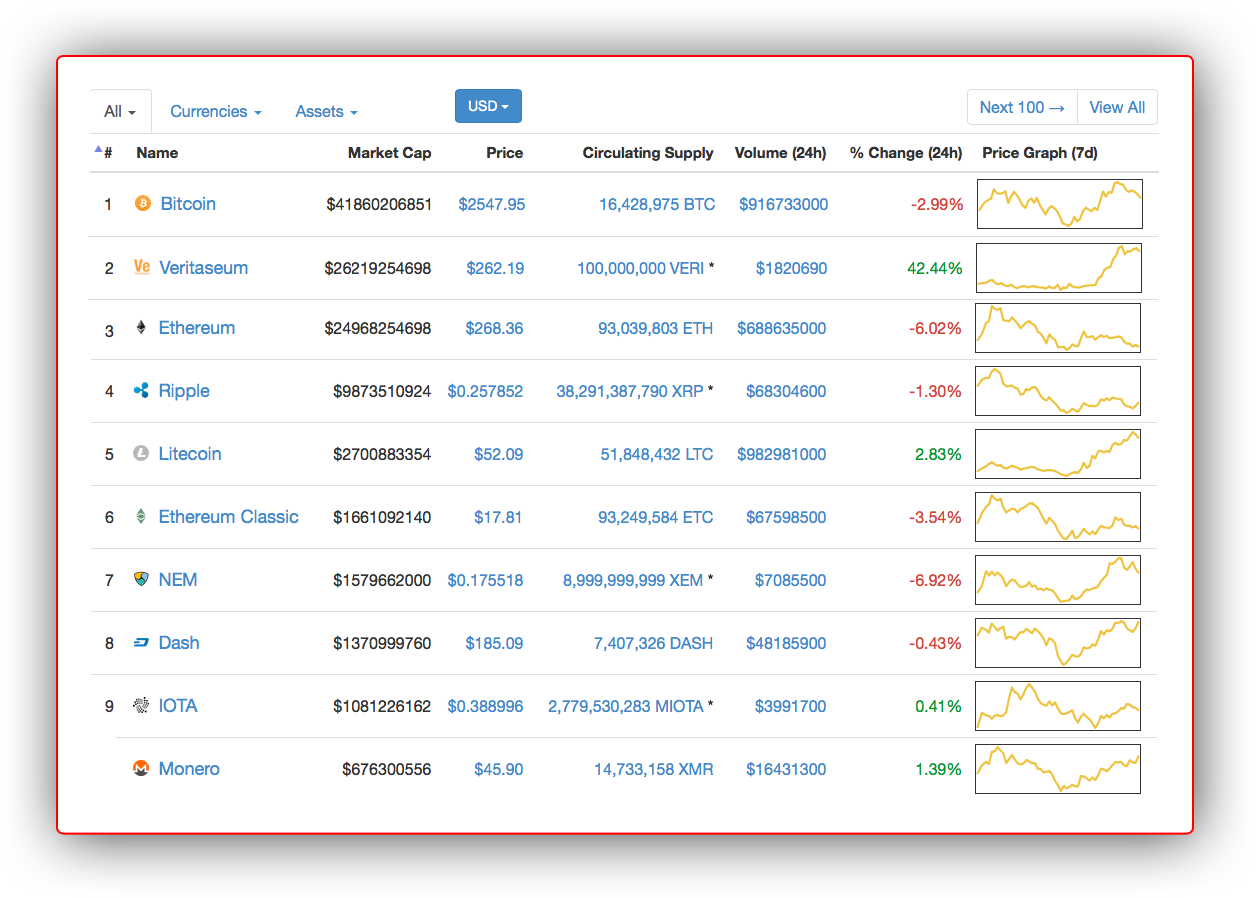Viewport: 1256px width, 898px height.
Task: Click Monero market cap $676300556
Action: [x=387, y=769]
